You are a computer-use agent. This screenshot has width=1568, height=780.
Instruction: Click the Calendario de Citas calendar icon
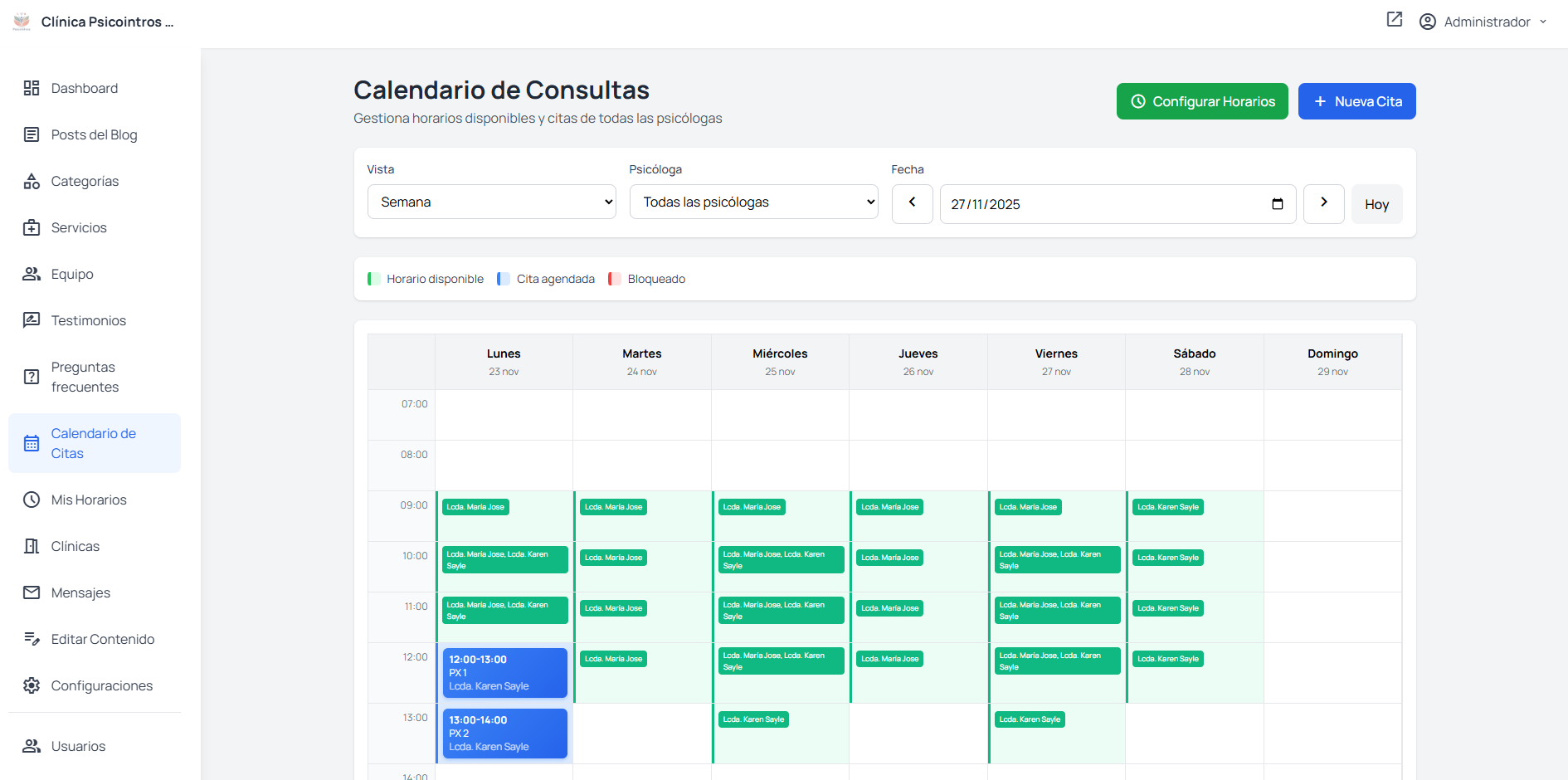point(32,443)
